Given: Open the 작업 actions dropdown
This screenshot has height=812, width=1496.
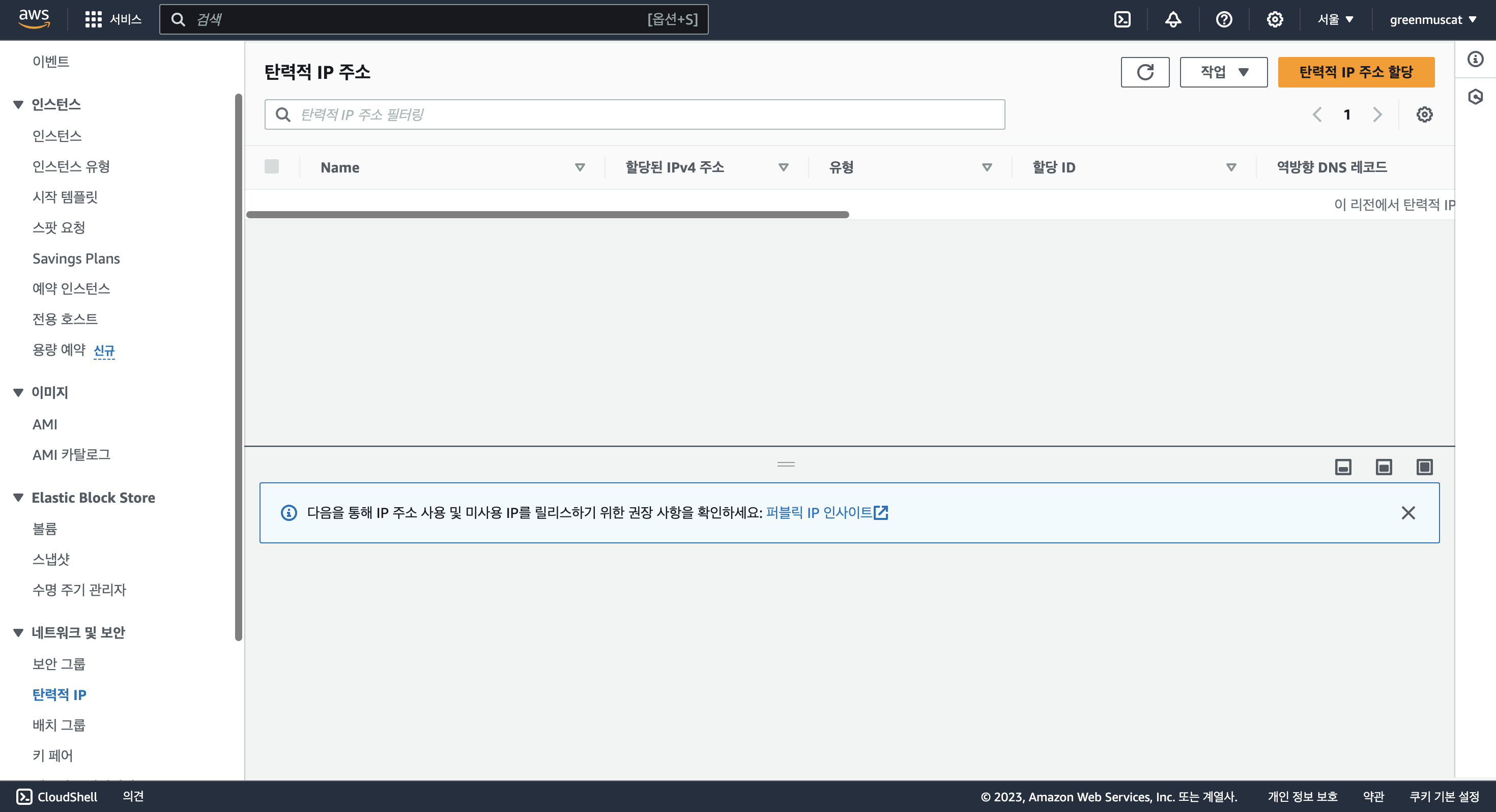Looking at the screenshot, I should click(1223, 72).
